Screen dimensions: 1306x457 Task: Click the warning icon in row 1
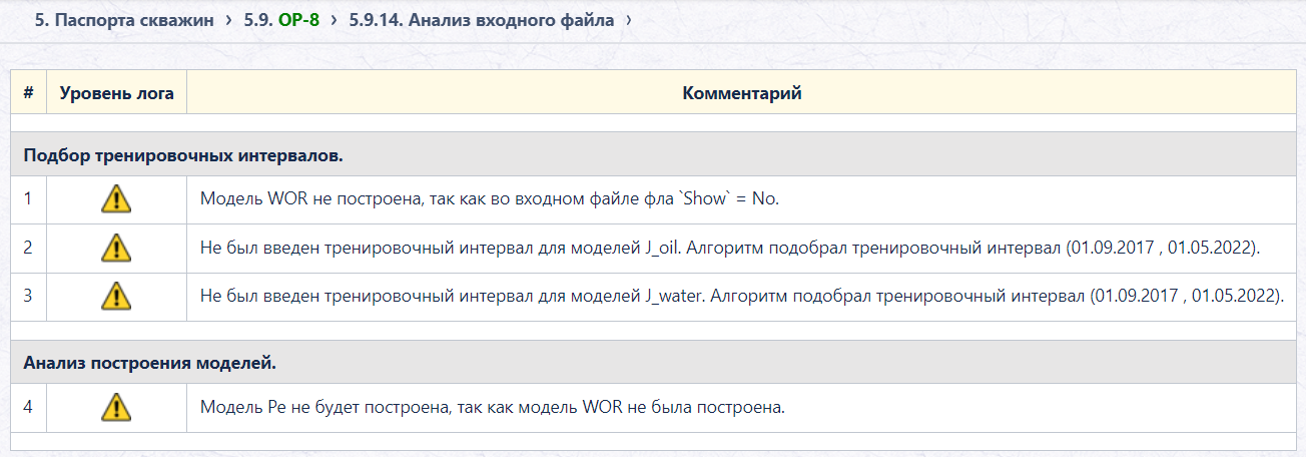(x=116, y=199)
